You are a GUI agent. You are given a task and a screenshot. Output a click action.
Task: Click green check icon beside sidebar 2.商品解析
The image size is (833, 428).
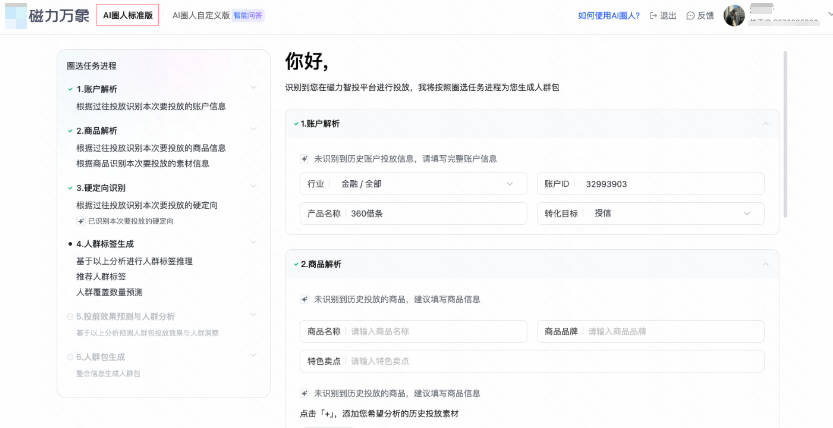click(70, 131)
